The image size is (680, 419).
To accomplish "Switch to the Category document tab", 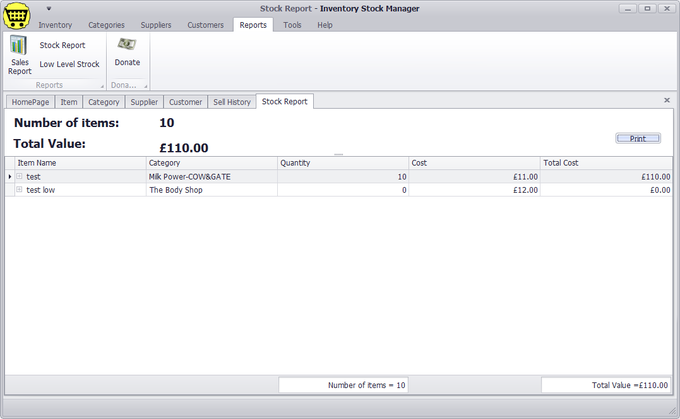I will point(104,102).
